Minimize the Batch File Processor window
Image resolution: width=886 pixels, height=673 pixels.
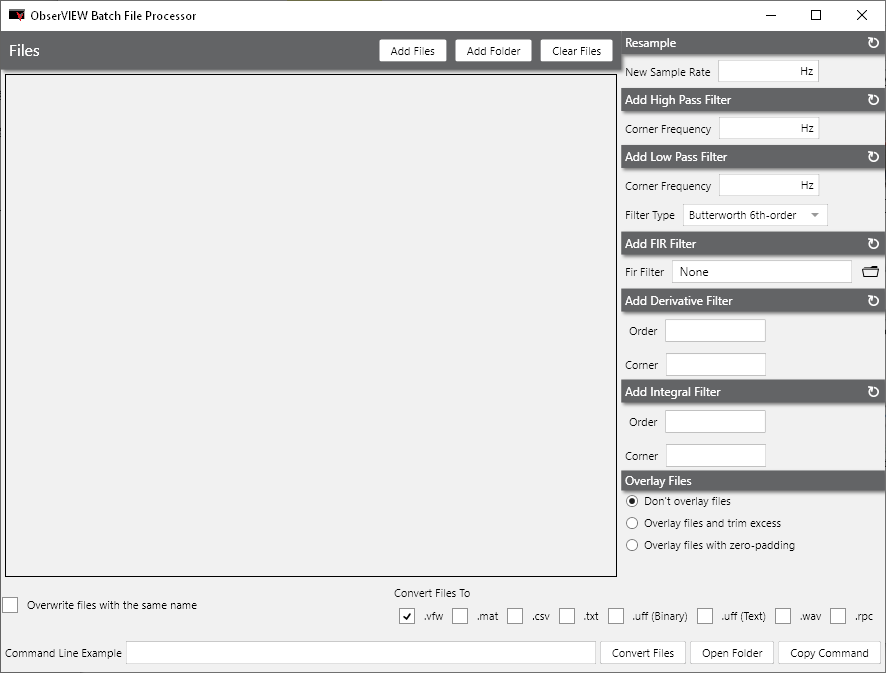[x=771, y=15]
